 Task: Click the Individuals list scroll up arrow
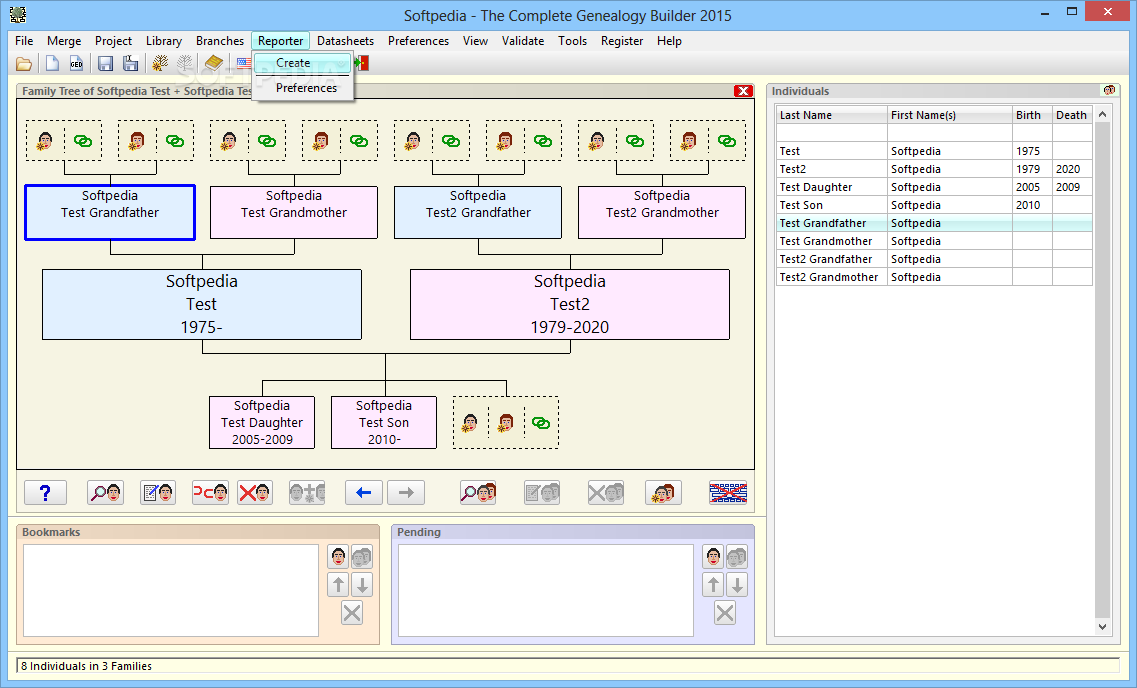[x=1102, y=115]
